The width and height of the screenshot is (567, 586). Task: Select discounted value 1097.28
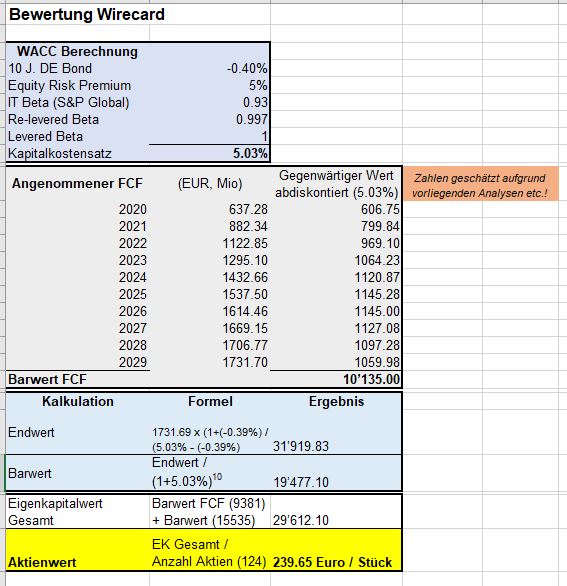(x=377, y=345)
